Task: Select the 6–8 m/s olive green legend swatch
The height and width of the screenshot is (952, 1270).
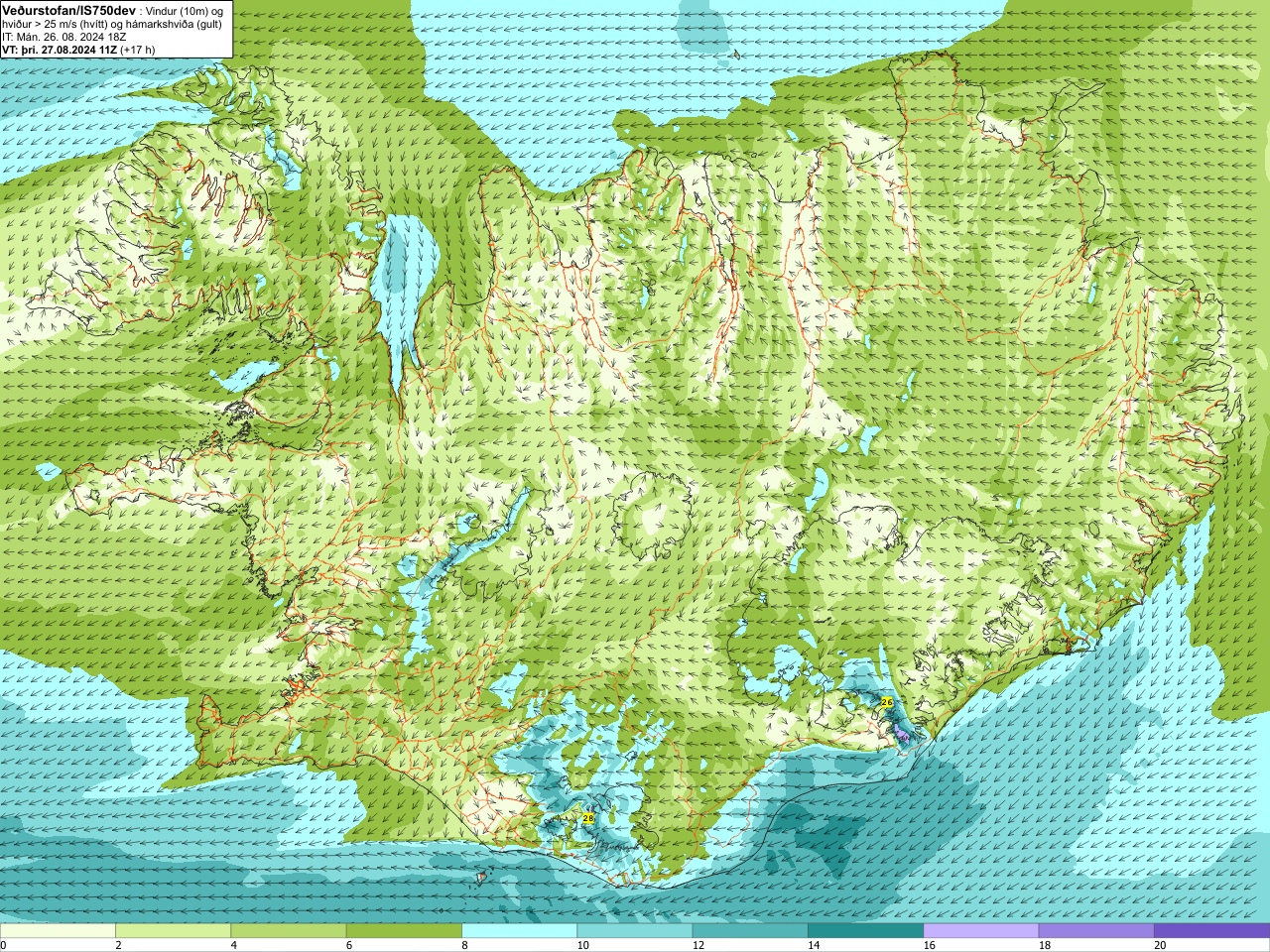Action: pyautogui.click(x=404, y=931)
